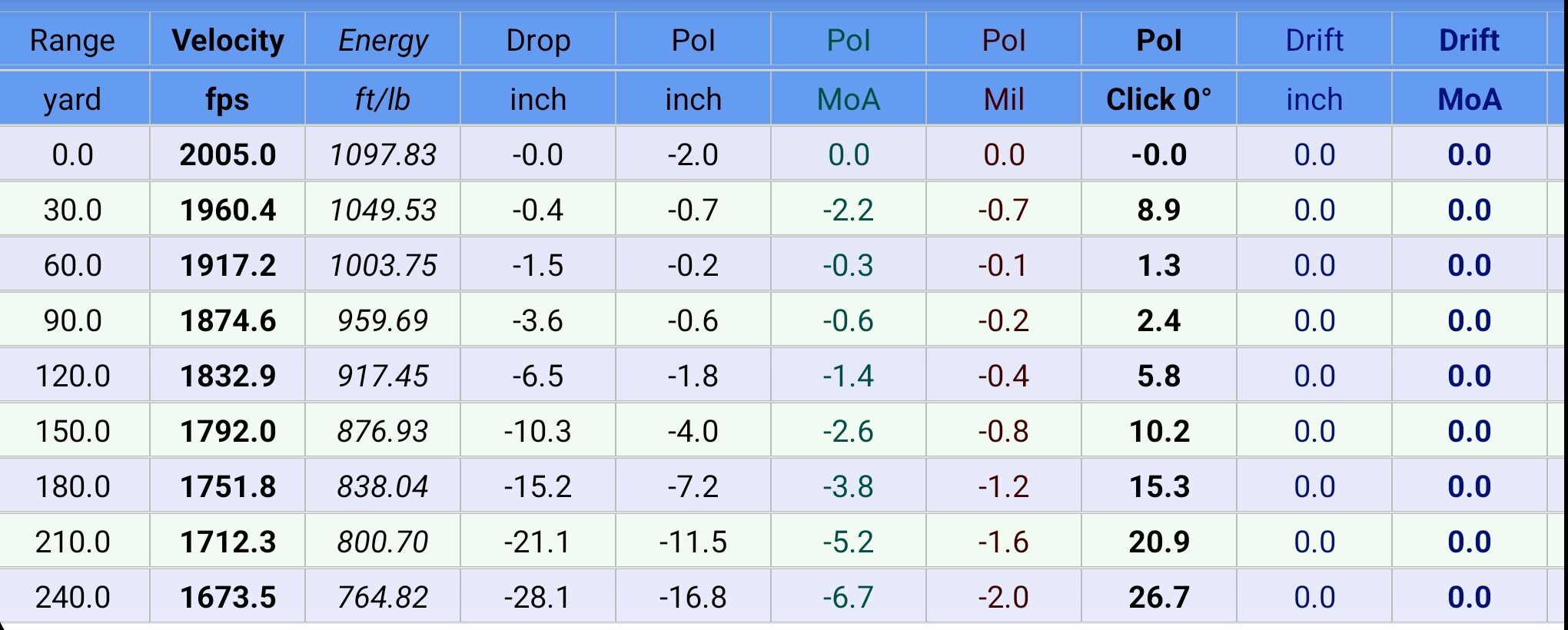
Task: Select the 240.0 yard range cell
Action: [72, 597]
